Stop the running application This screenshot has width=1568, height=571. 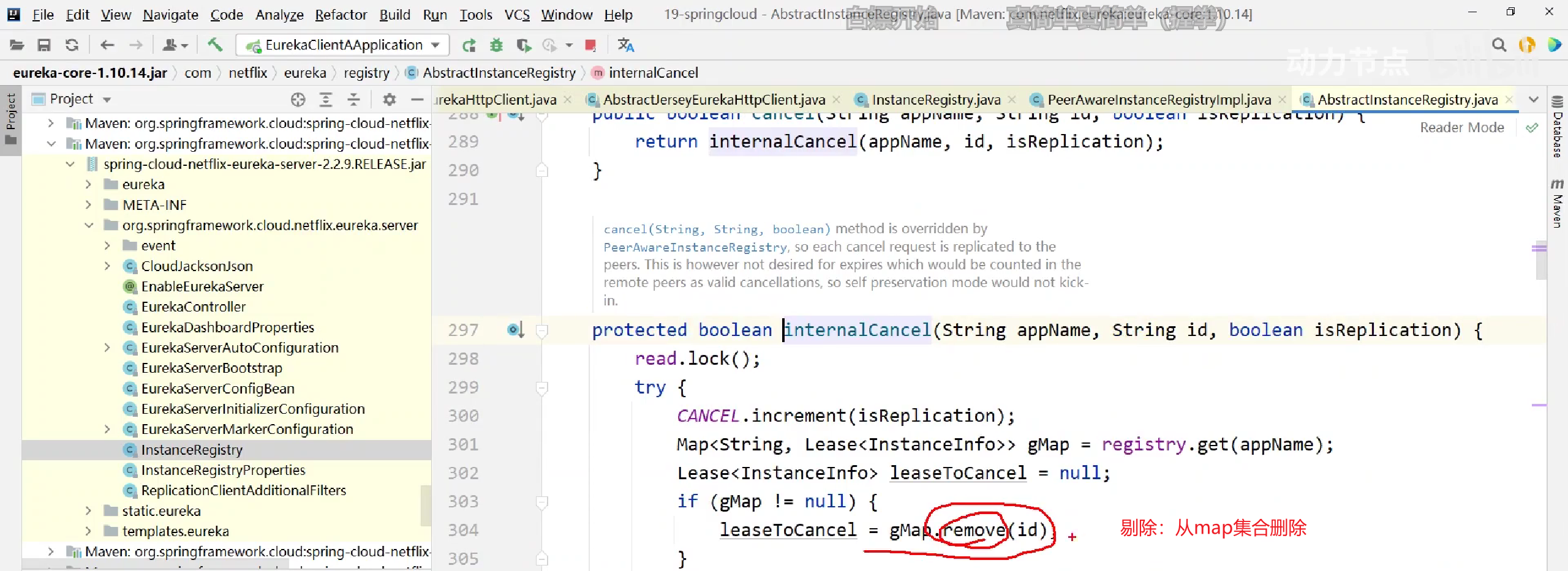coord(590,45)
